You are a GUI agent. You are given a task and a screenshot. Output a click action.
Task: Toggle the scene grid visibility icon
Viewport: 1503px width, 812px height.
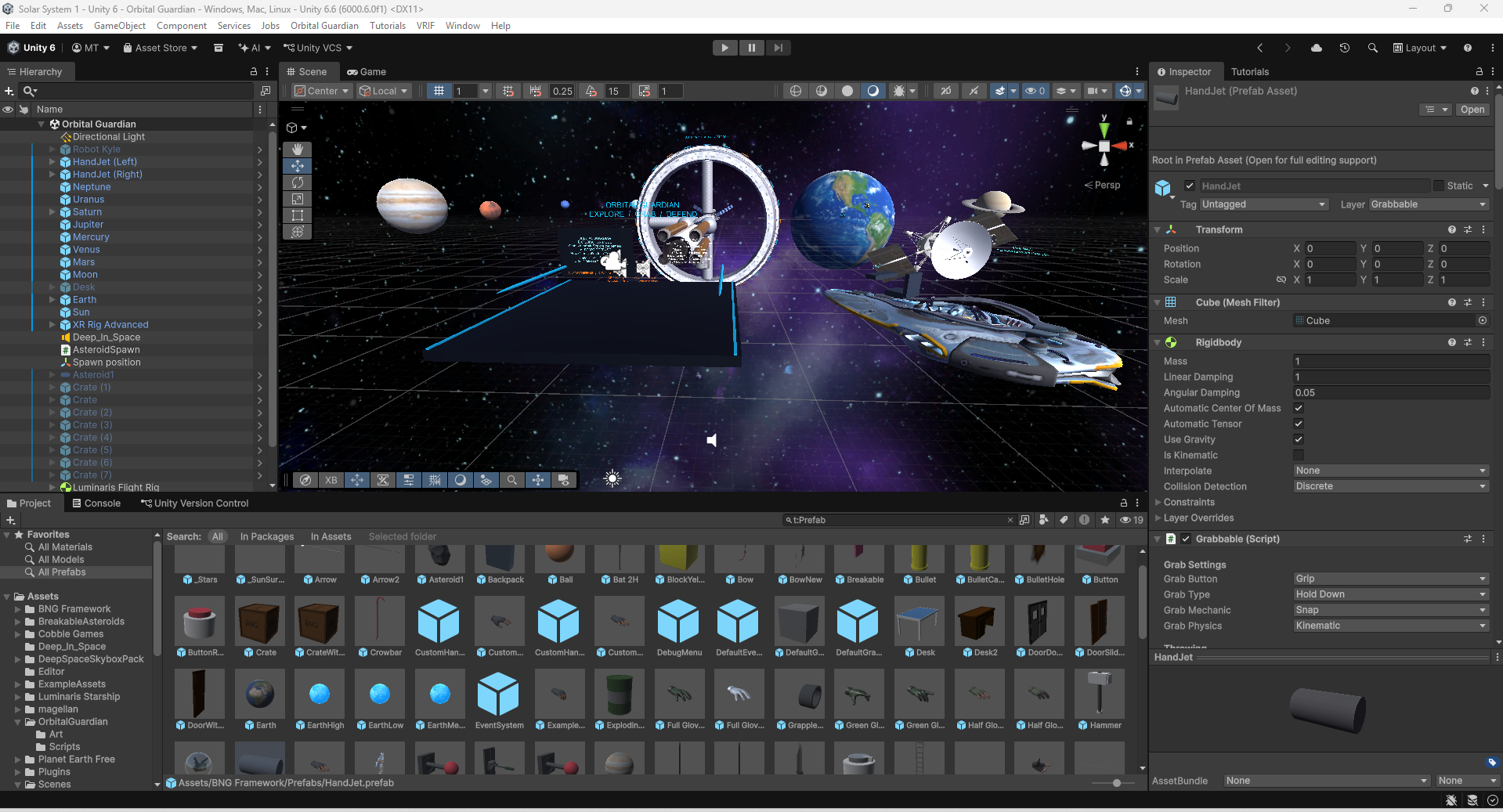point(439,91)
